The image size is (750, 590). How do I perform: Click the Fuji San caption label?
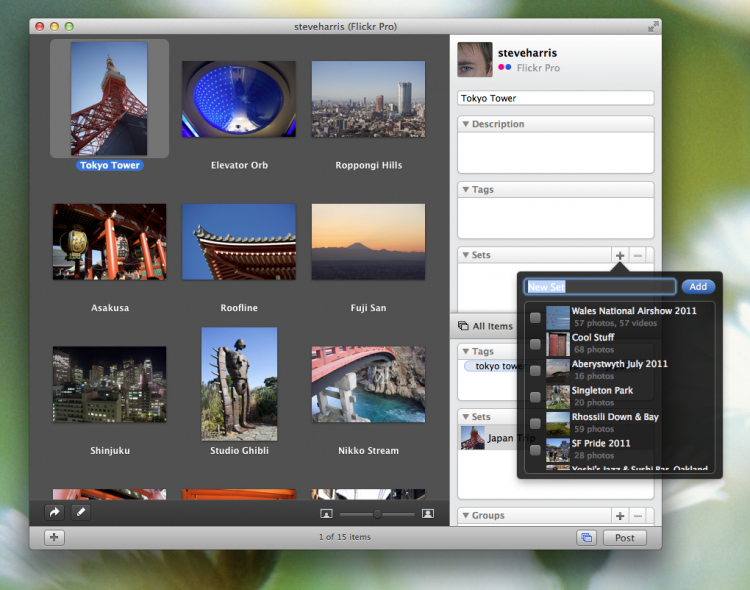[368, 308]
